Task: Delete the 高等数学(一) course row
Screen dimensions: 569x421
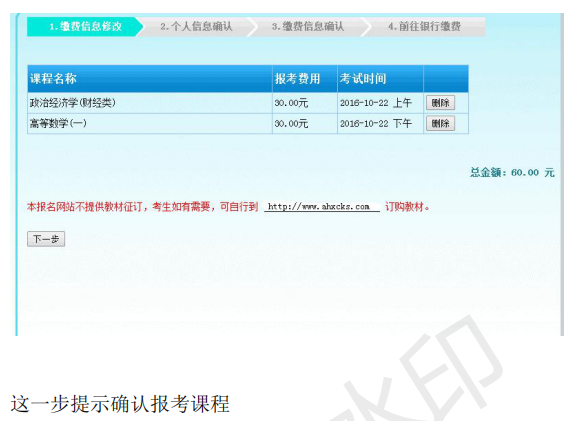Action: point(440,123)
